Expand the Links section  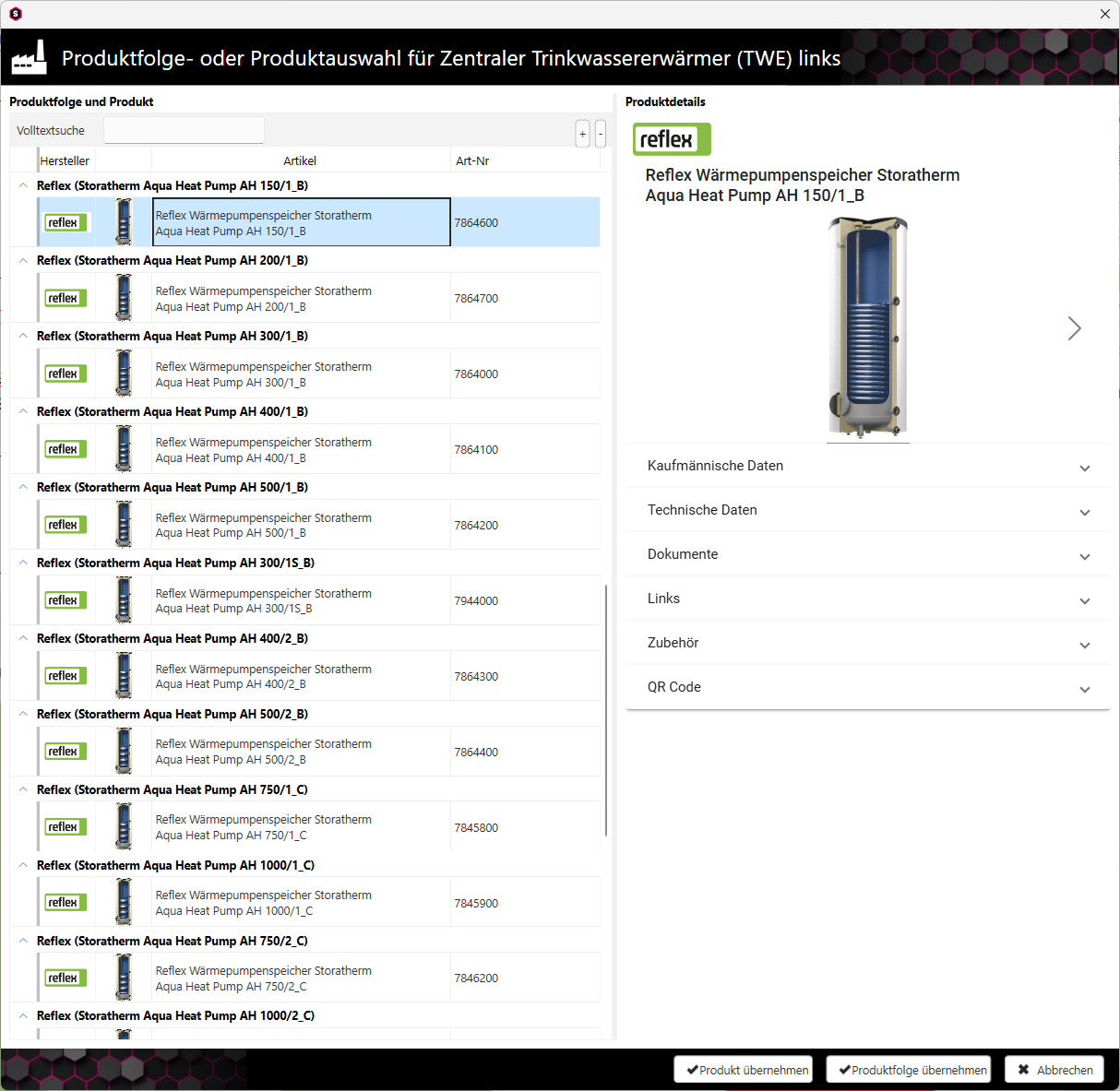[x=867, y=599]
